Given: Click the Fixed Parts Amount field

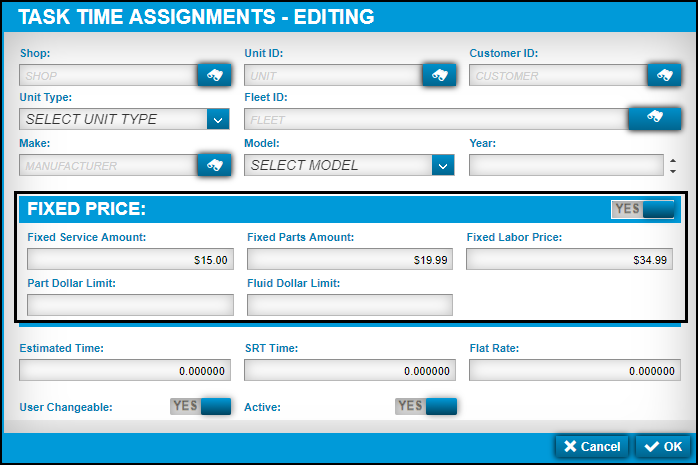Looking at the screenshot, I should (350, 260).
